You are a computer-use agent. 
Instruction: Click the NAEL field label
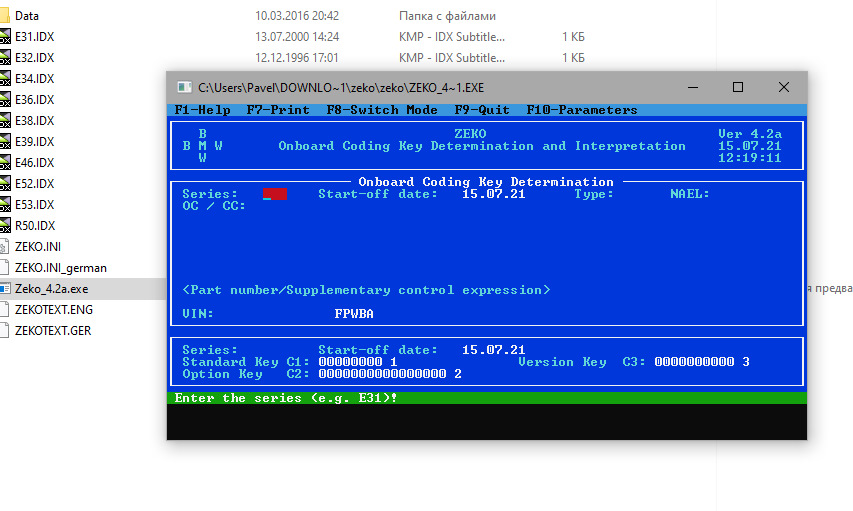tap(690, 194)
